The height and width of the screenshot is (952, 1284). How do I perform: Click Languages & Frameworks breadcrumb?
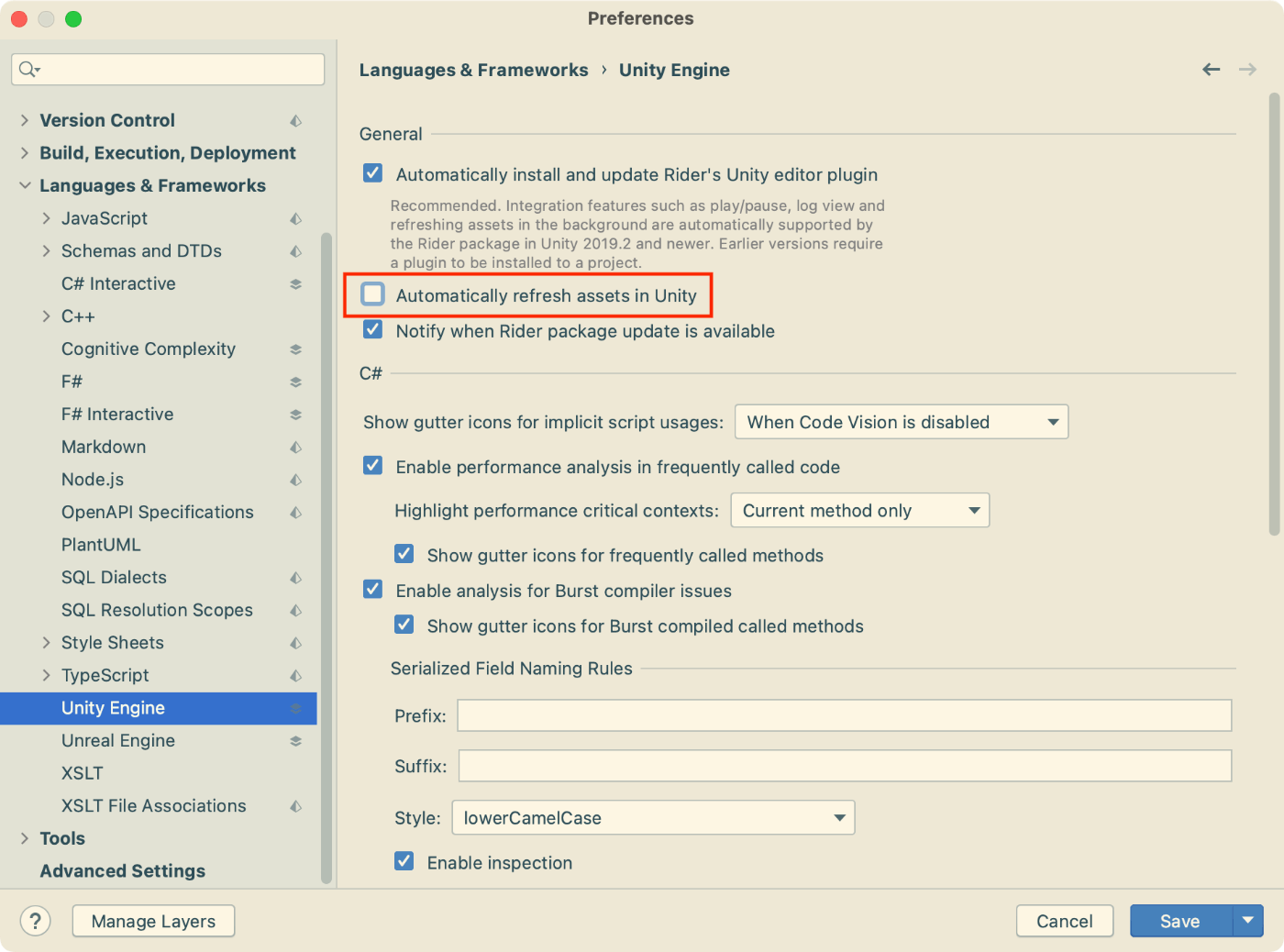click(473, 70)
